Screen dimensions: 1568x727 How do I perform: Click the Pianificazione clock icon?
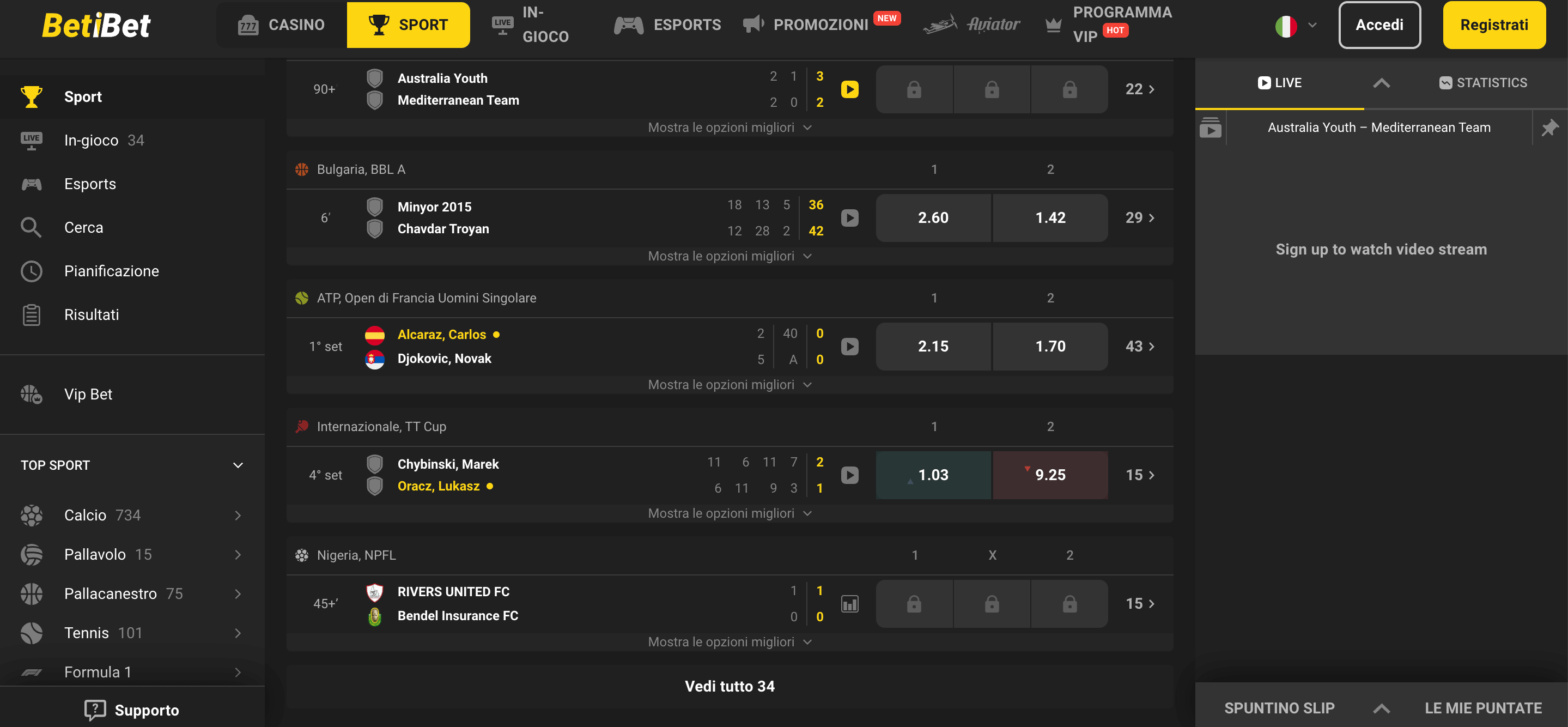[31, 271]
